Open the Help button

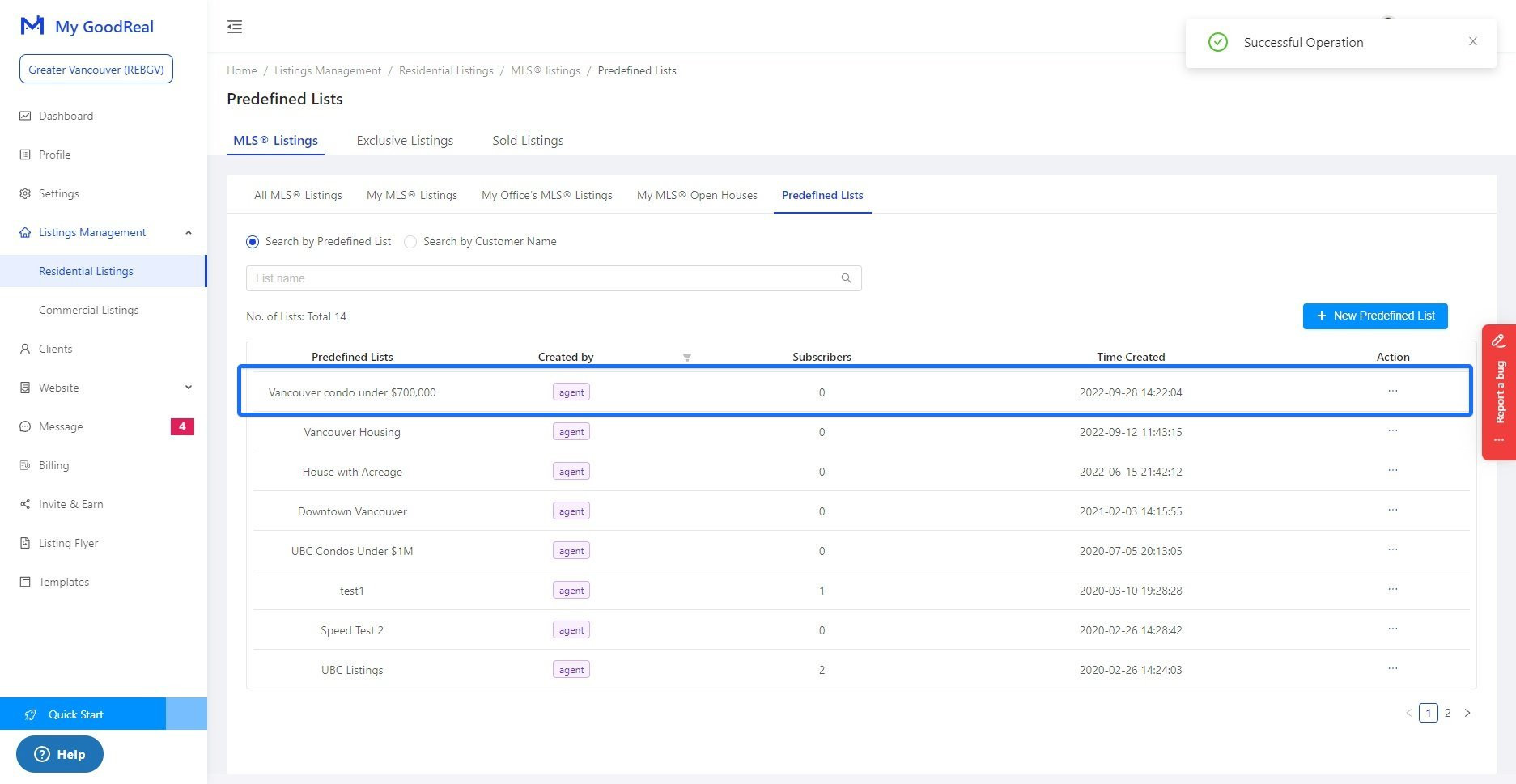[60, 754]
